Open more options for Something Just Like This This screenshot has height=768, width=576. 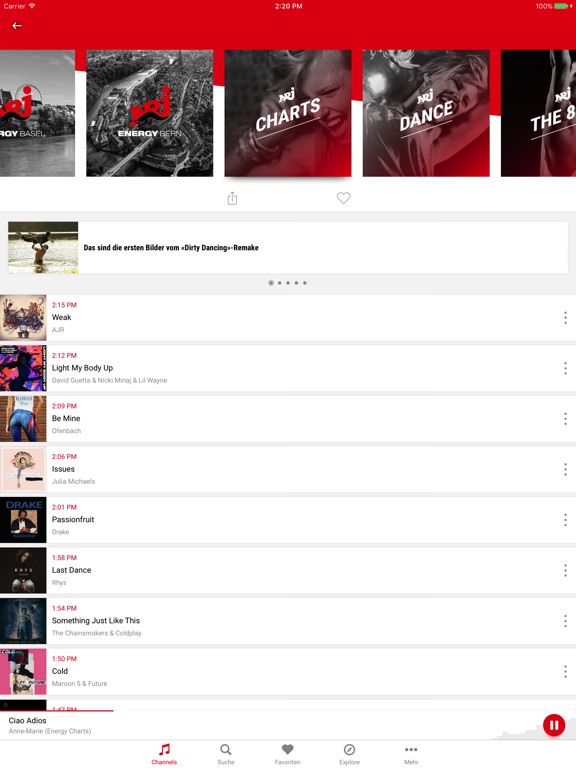[x=565, y=621]
